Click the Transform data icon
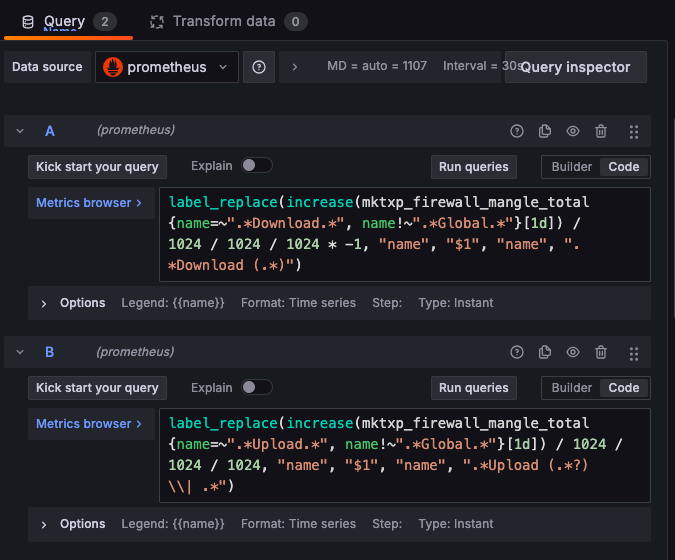Screen dimensions: 675x560 pos(157,22)
